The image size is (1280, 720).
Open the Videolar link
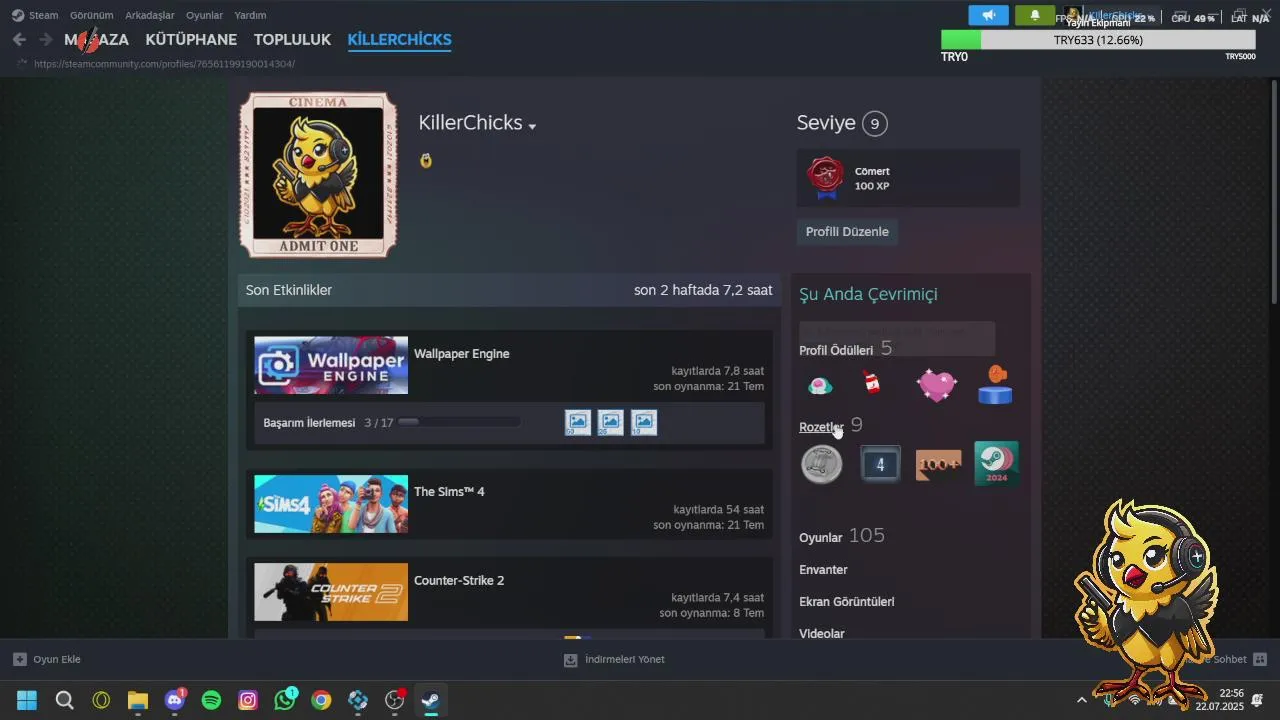click(x=822, y=634)
